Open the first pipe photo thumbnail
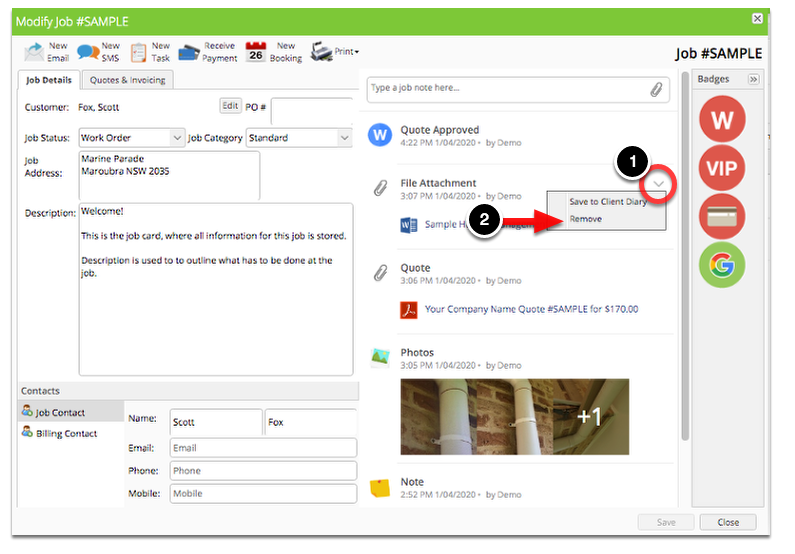 439,417
